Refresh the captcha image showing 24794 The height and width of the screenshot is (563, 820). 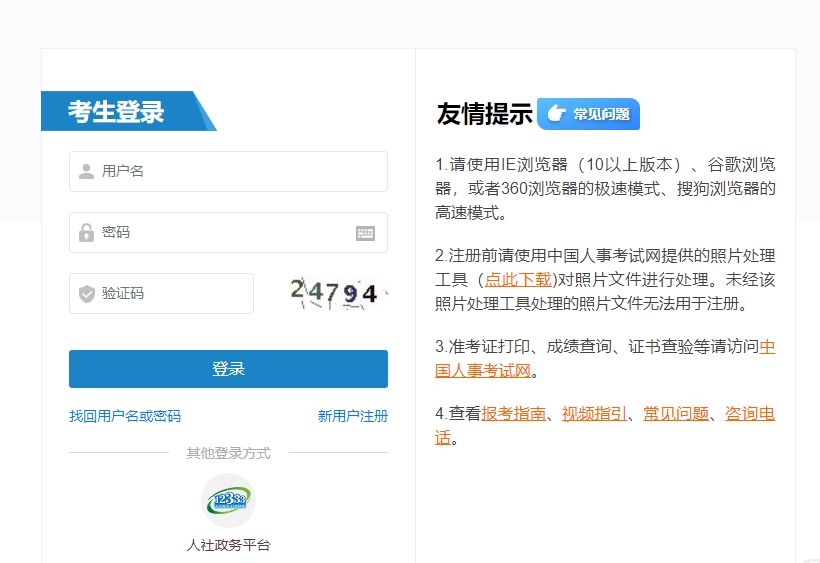click(334, 293)
